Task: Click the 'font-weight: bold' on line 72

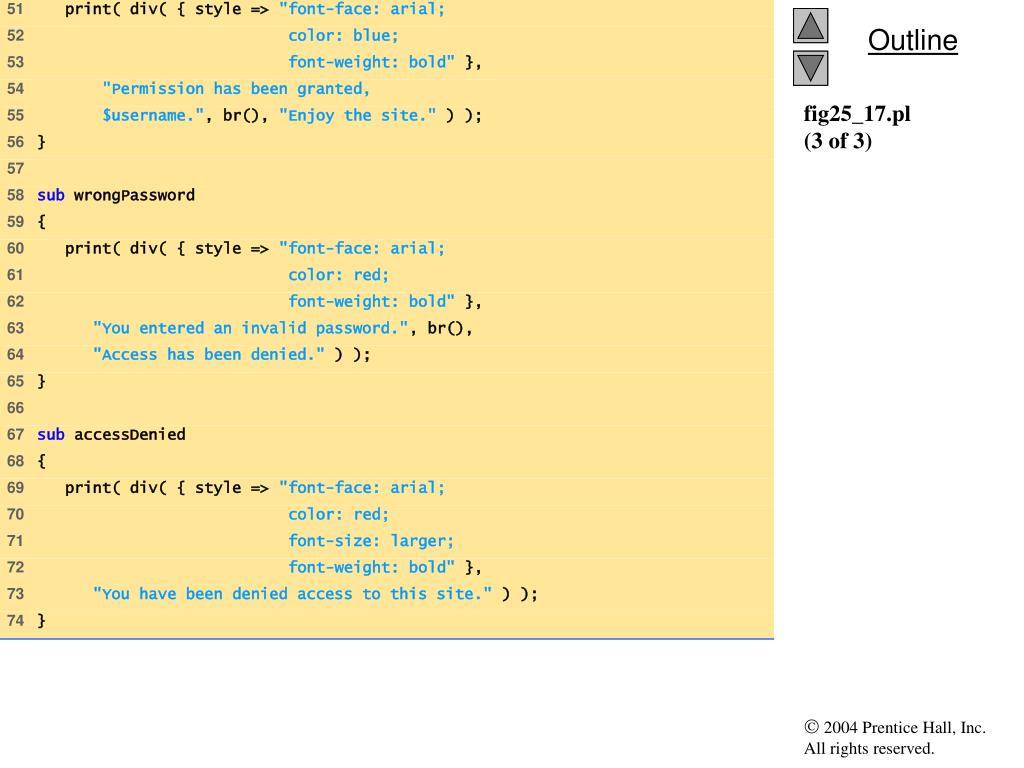Action: pos(371,568)
